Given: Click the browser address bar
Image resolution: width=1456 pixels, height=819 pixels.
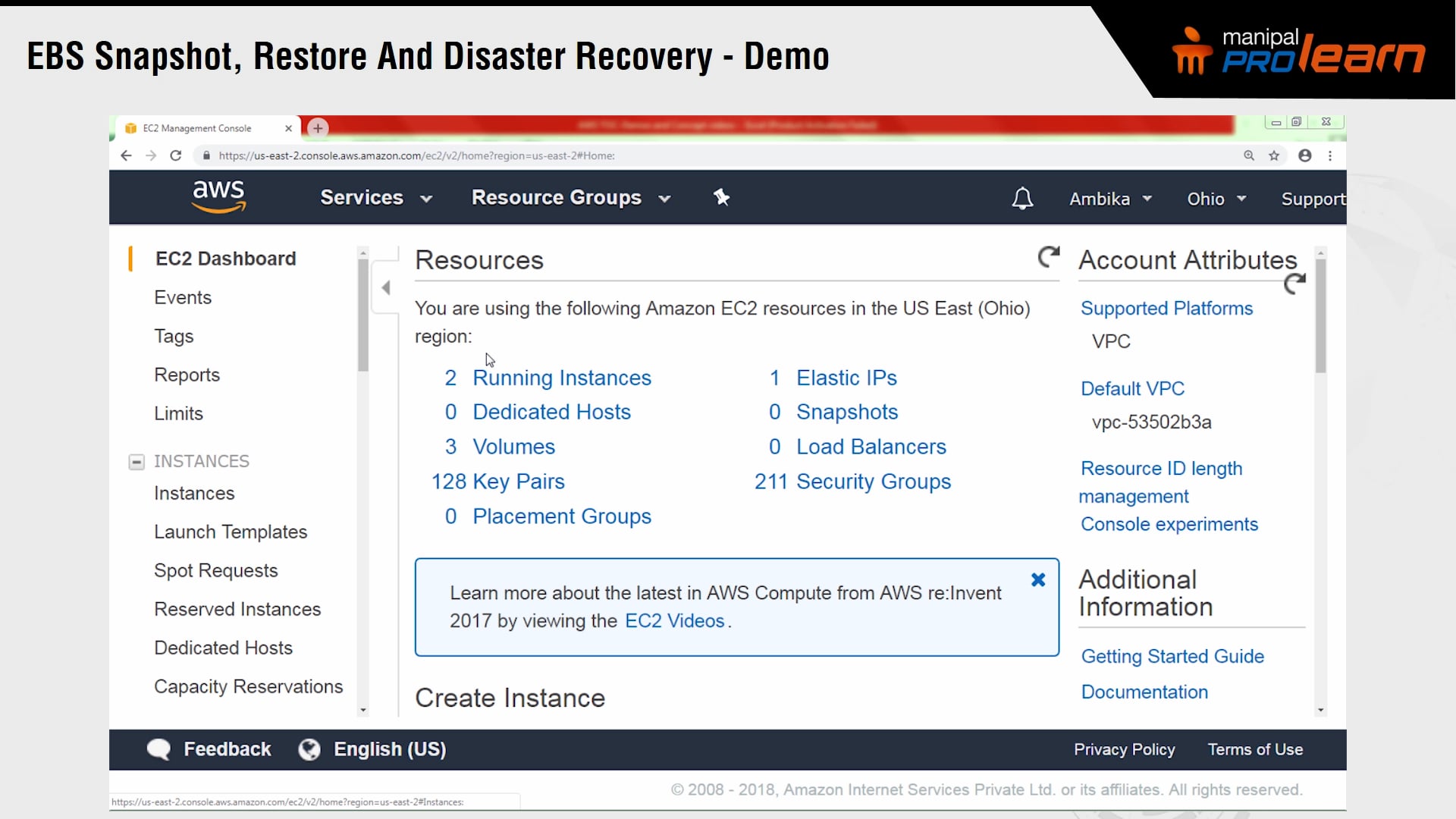Looking at the screenshot, I should pyautogui.click(x=531, y=155).
